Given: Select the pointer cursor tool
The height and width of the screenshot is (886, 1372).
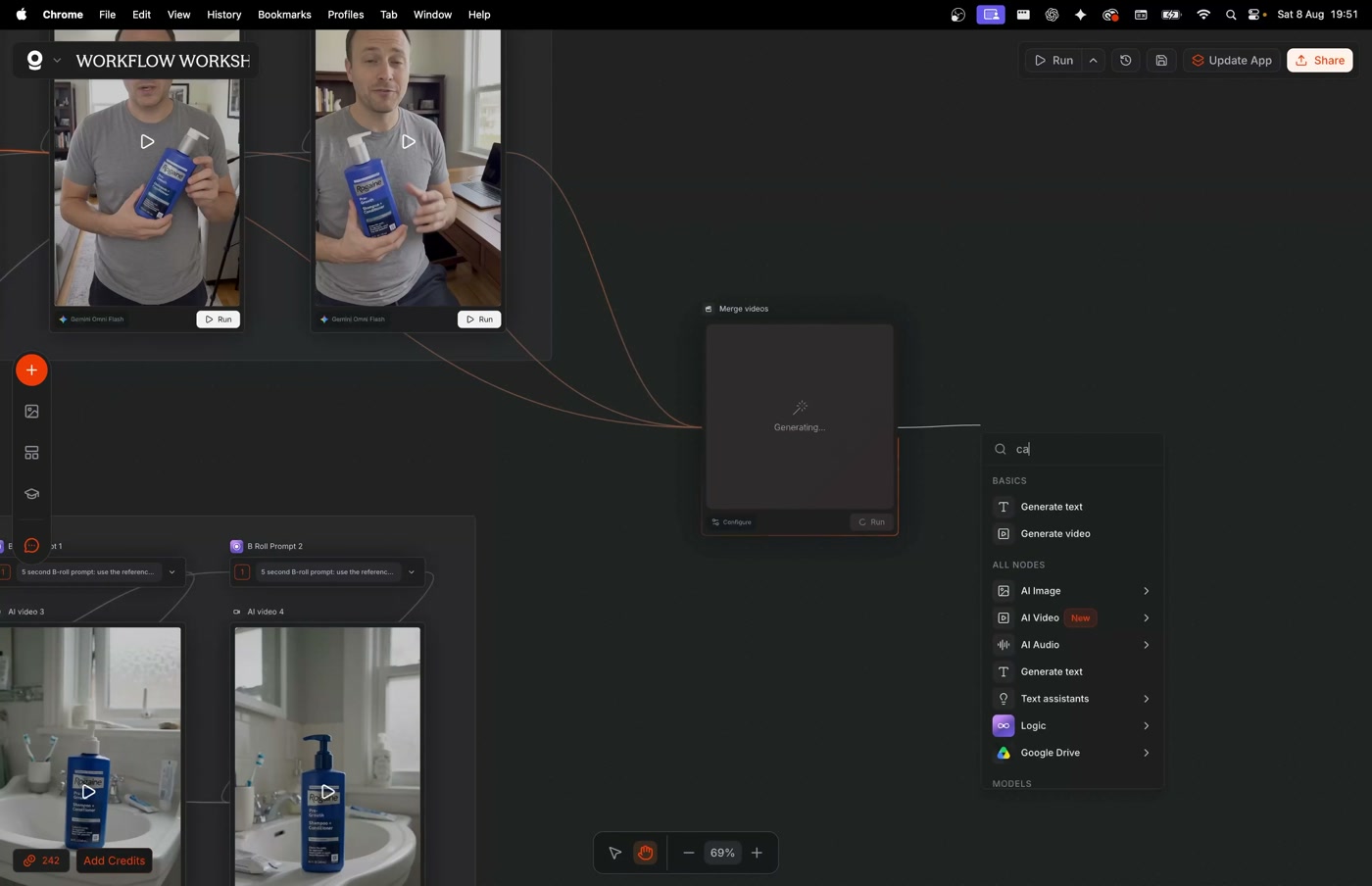Looking at the screenshot, I should click(615, 853).
